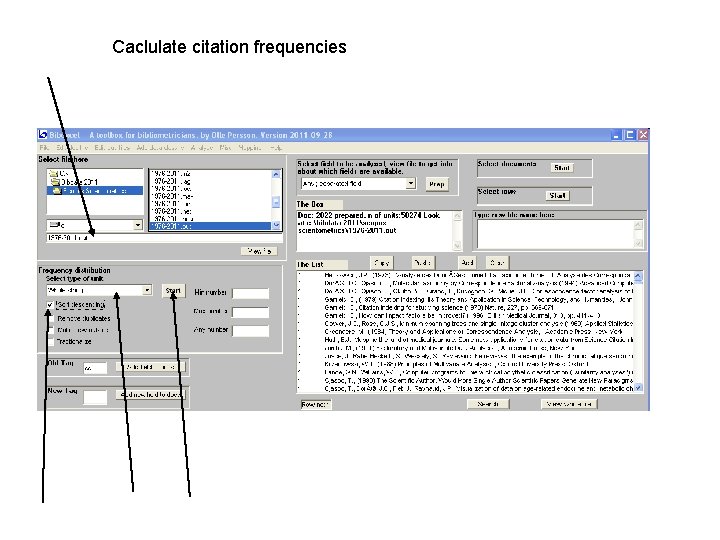Open the File menu
Screen dimensions: 720x540
pos(44,147)
